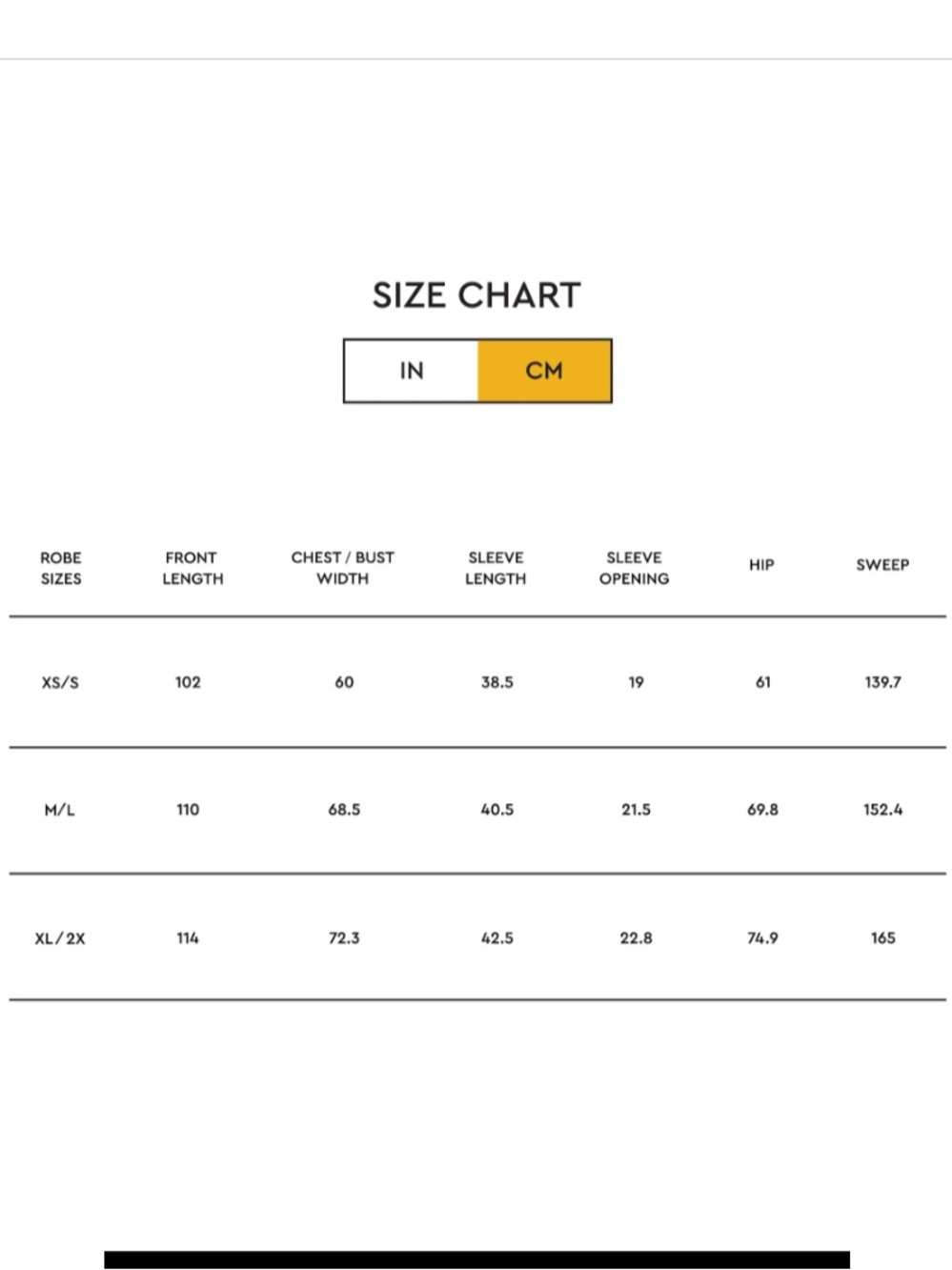Click the SLEEVE OPENING column header
This screenshot has width=952, height=1270.
[x=635, y=568]
